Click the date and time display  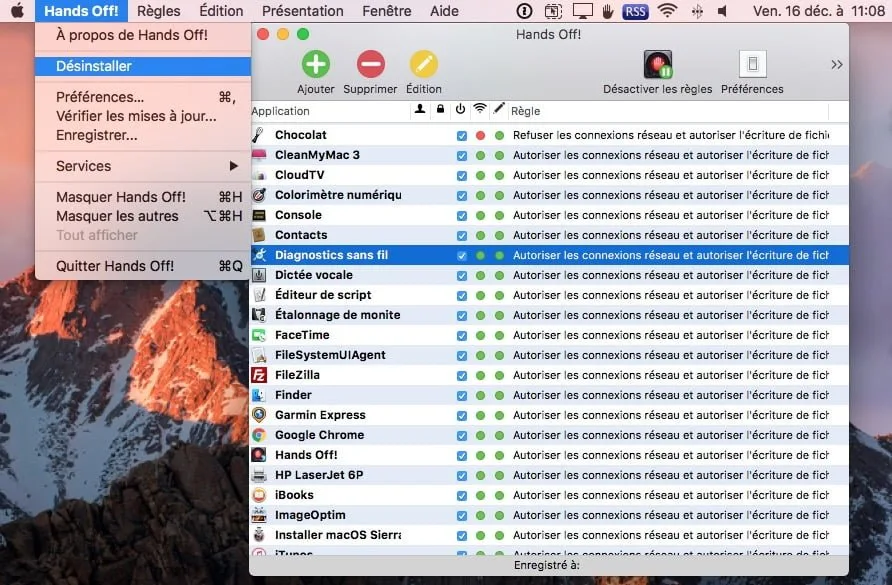(x=819, y=11)
